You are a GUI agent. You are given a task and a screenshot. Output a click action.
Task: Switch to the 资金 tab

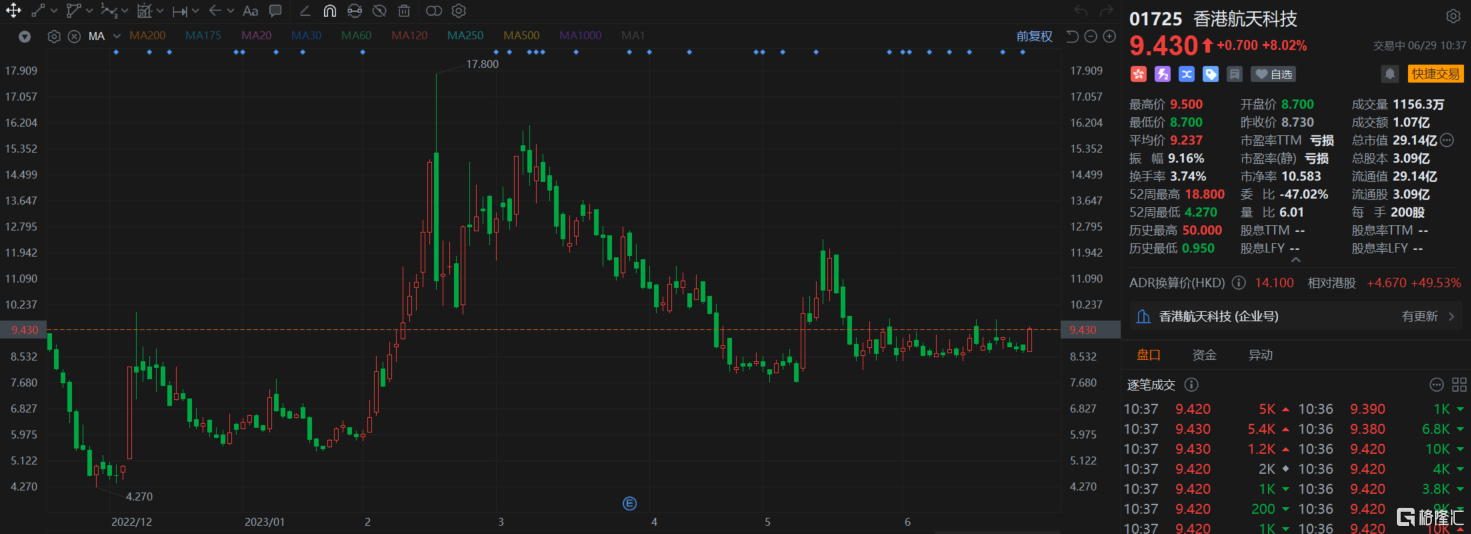[1205, 355]
